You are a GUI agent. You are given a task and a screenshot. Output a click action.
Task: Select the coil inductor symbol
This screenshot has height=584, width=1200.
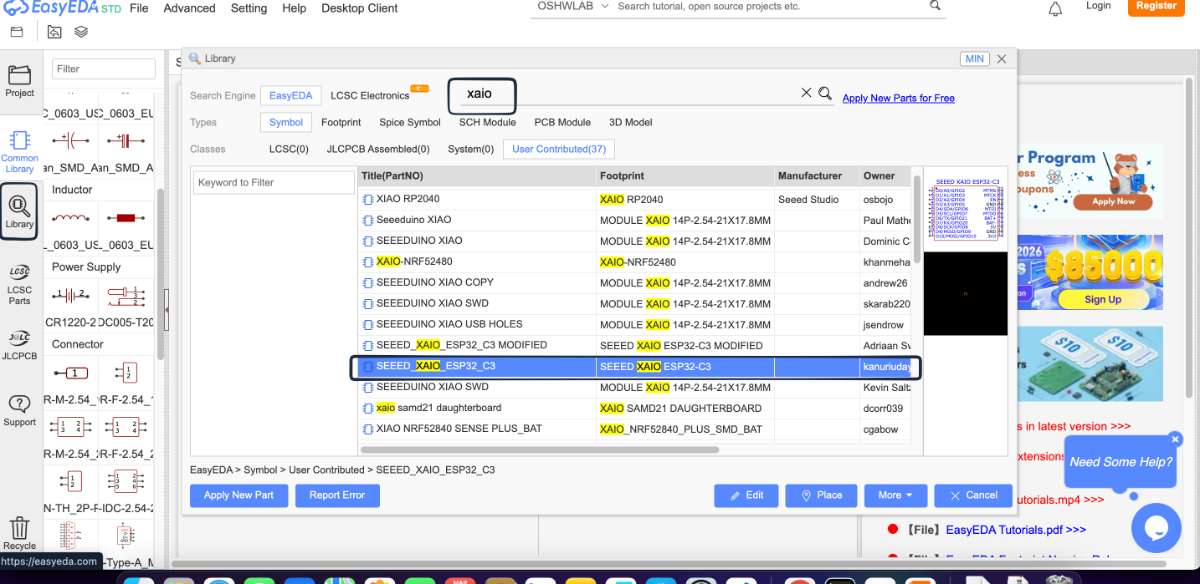(x=72, y=217)
